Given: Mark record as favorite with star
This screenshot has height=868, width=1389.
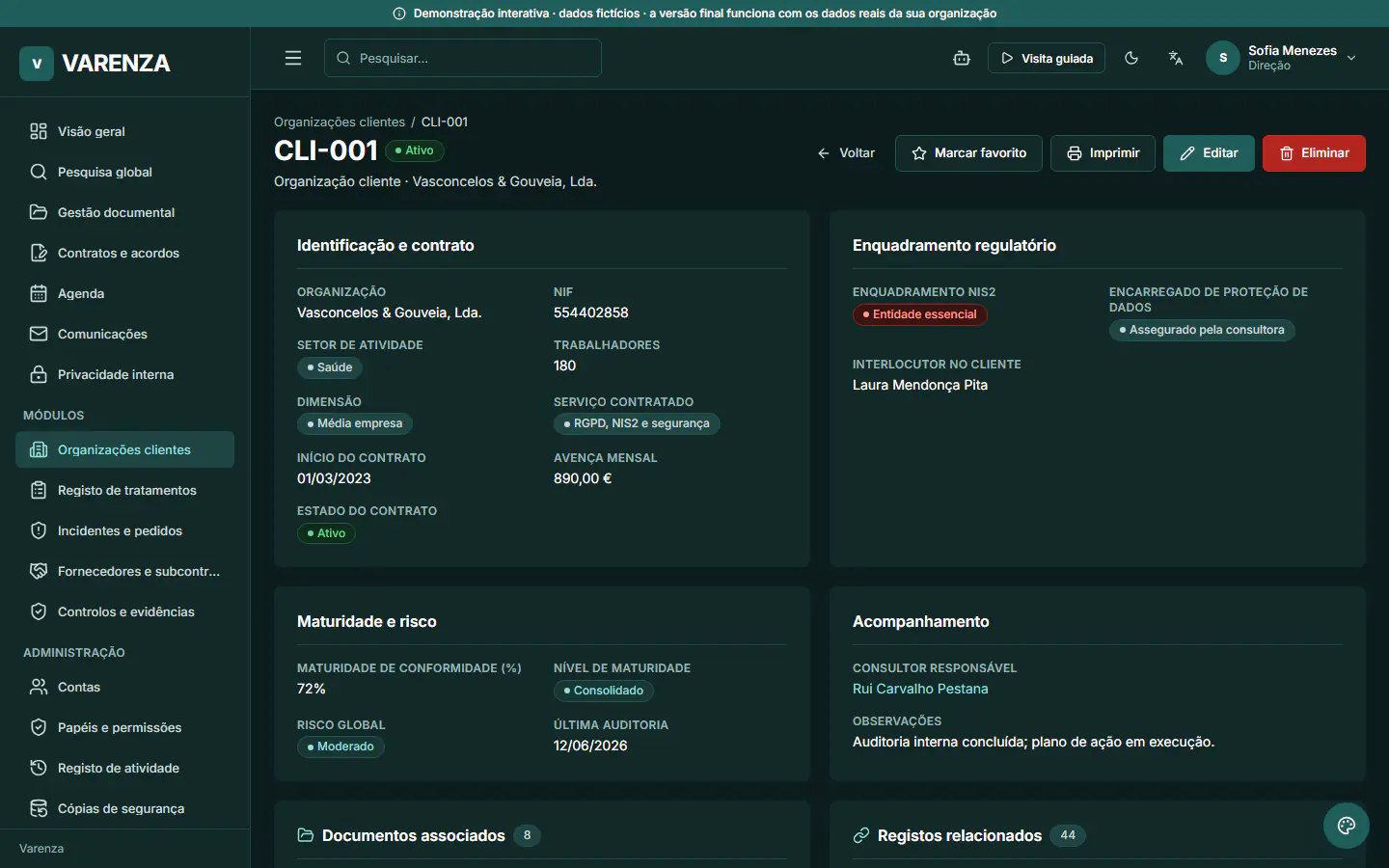Looking at the screenshot, I should [968, 153].
